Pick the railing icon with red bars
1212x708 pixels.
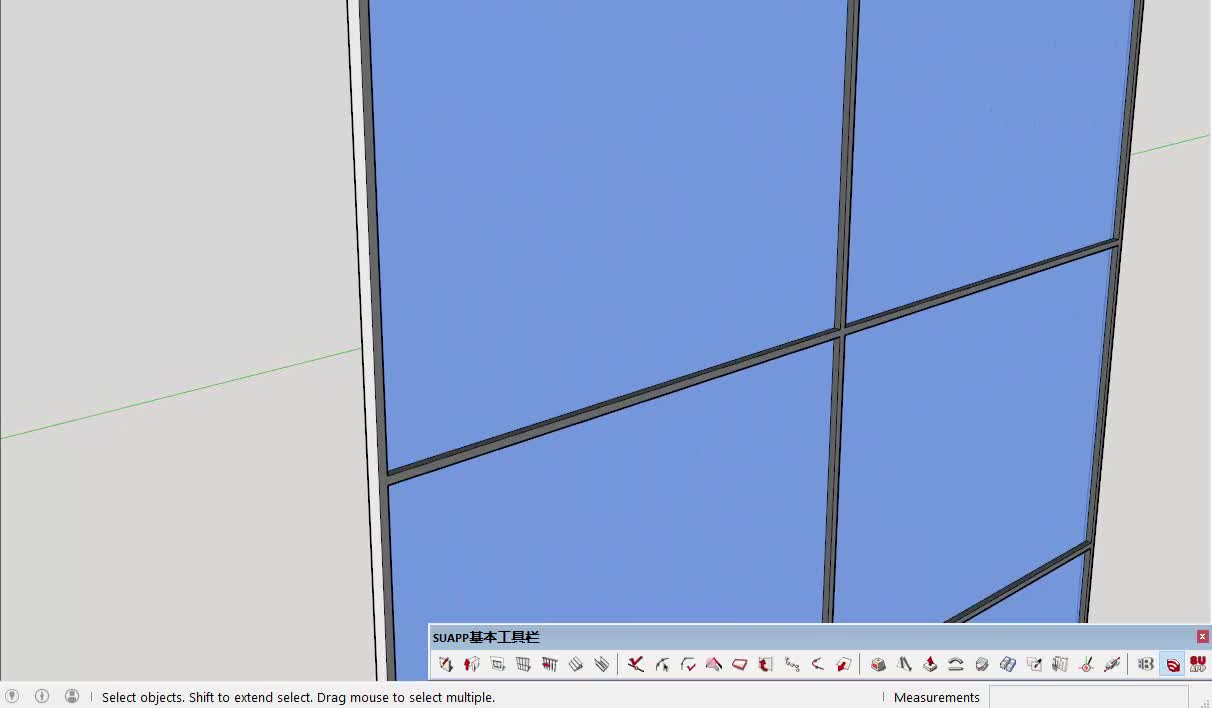[550, 664]
